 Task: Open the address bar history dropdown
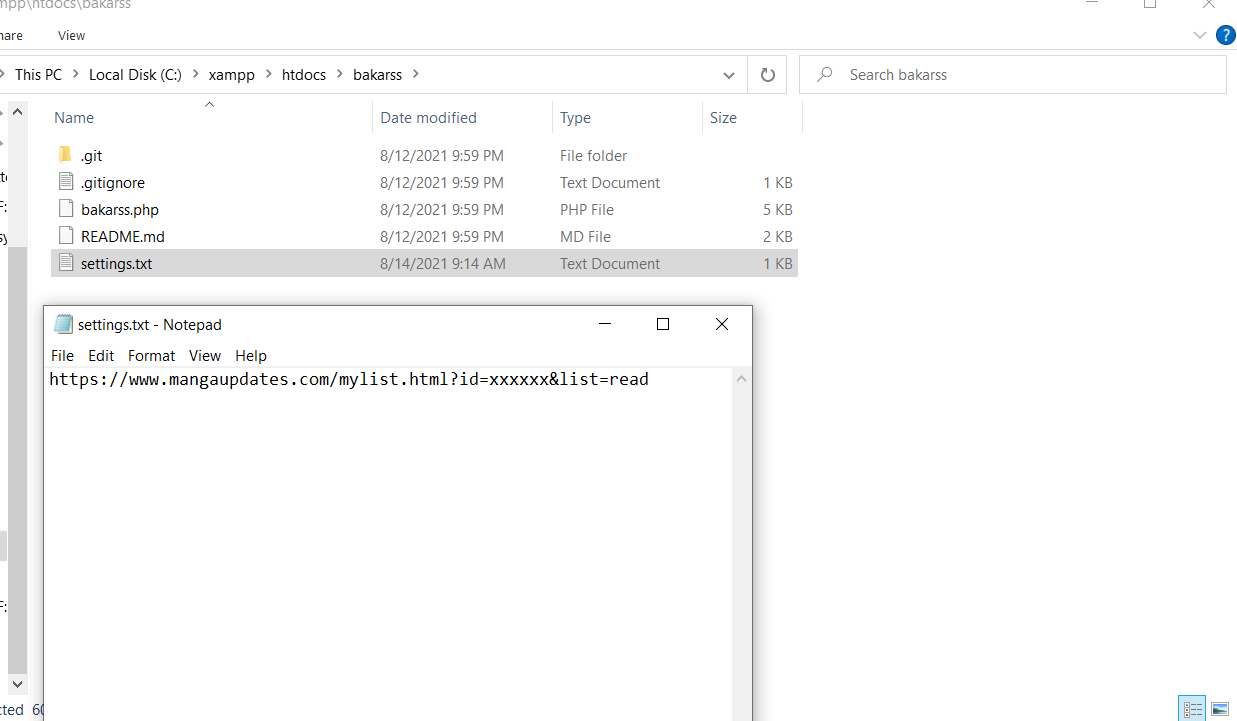point(728,75)
